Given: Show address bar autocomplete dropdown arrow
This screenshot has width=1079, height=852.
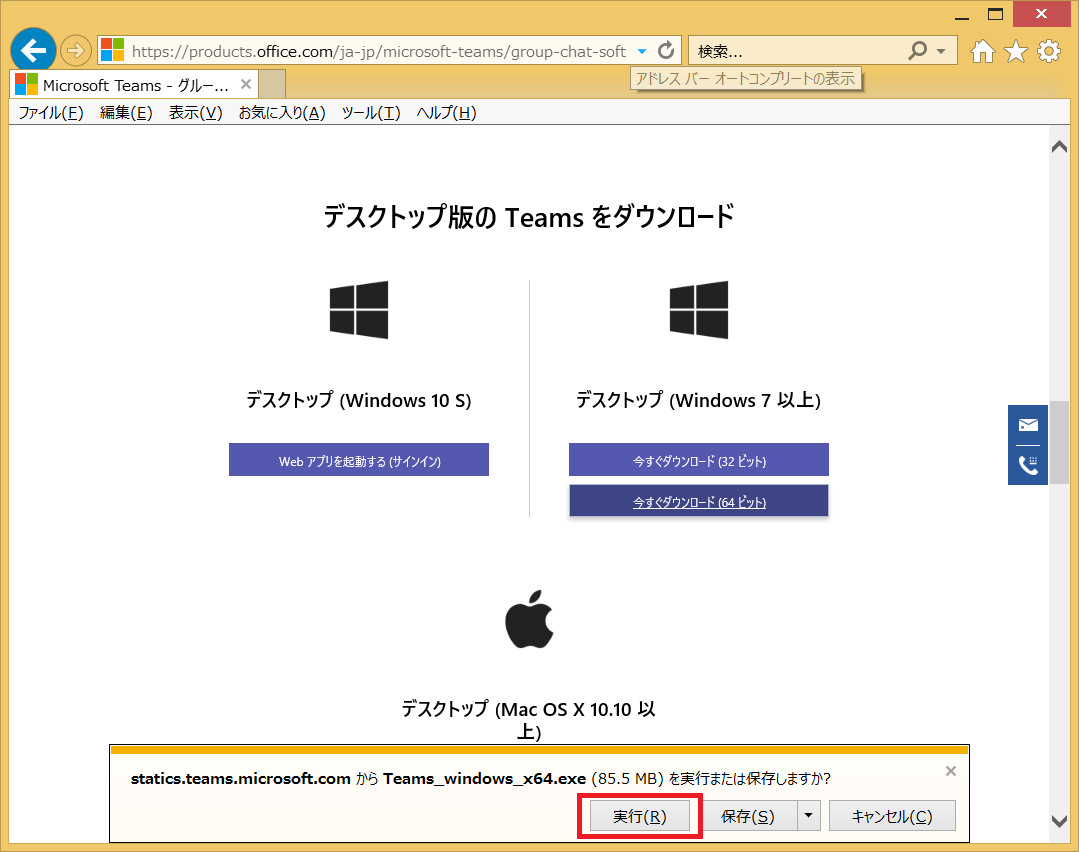Looking at the screenshot, I should pyautogui.click(x=642, y=51).
